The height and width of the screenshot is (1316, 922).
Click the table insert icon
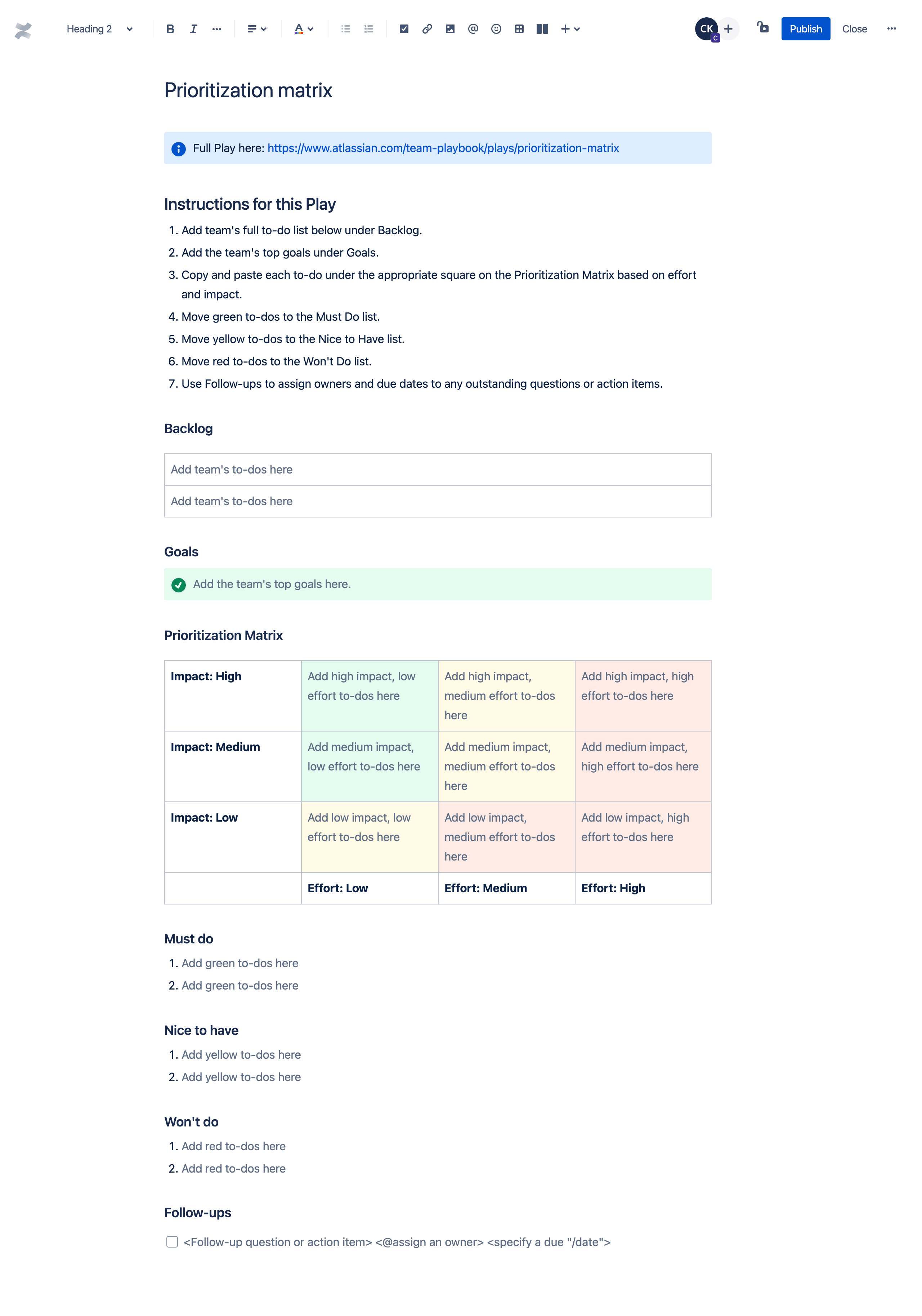tap(519, 28)
